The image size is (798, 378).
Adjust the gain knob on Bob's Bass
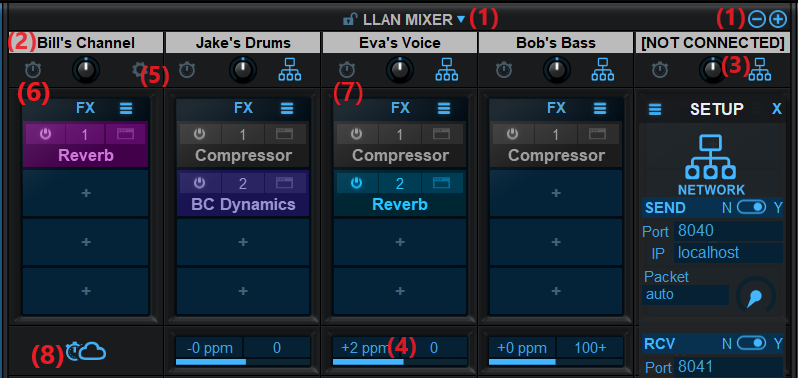tap(556, 70)
